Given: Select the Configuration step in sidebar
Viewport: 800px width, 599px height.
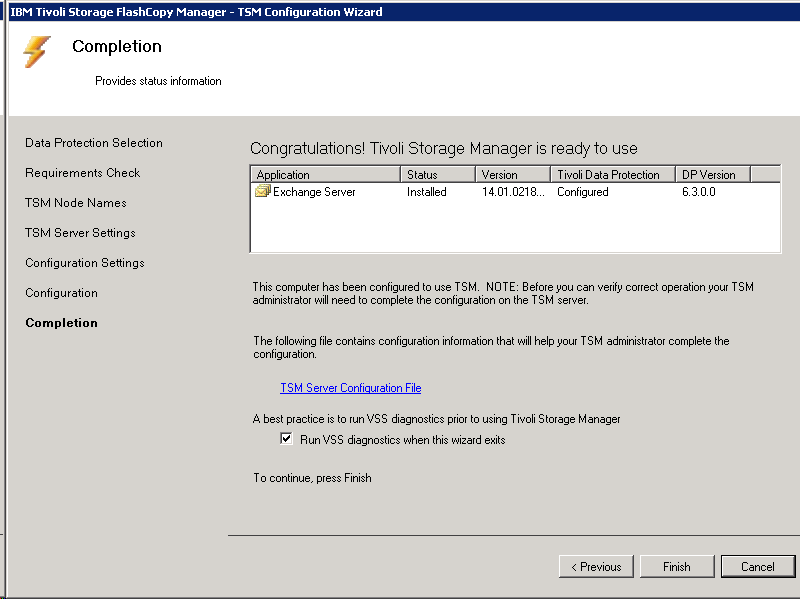Looking at the screenshot, I should tap(62, 293).
